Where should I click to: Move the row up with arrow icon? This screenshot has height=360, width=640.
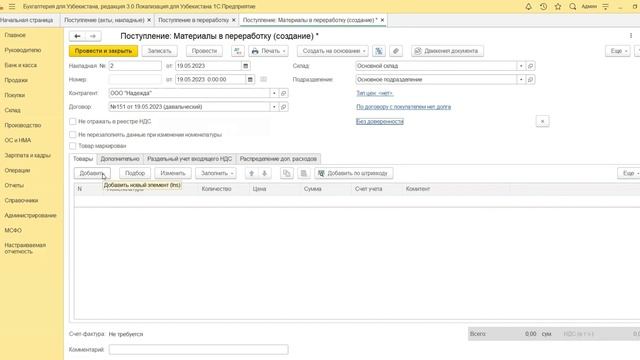coord(251,173)
